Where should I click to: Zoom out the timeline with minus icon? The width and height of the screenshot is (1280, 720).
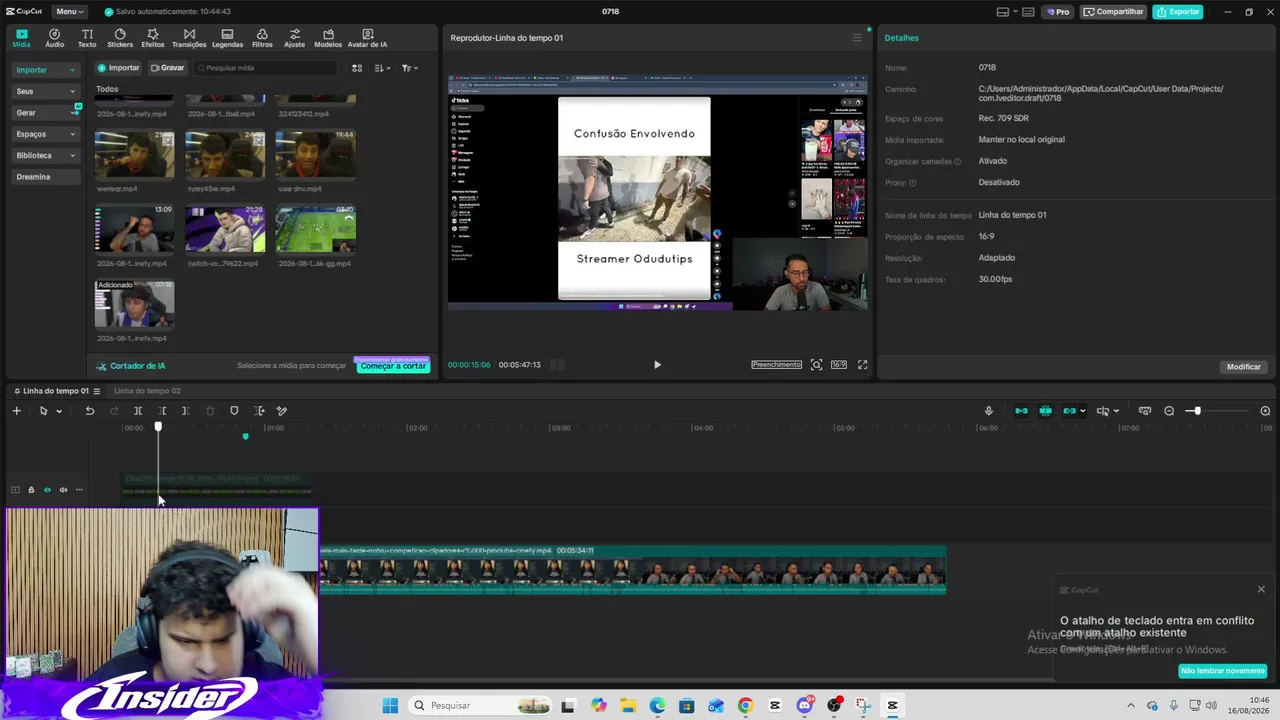tap(1169, 411)
